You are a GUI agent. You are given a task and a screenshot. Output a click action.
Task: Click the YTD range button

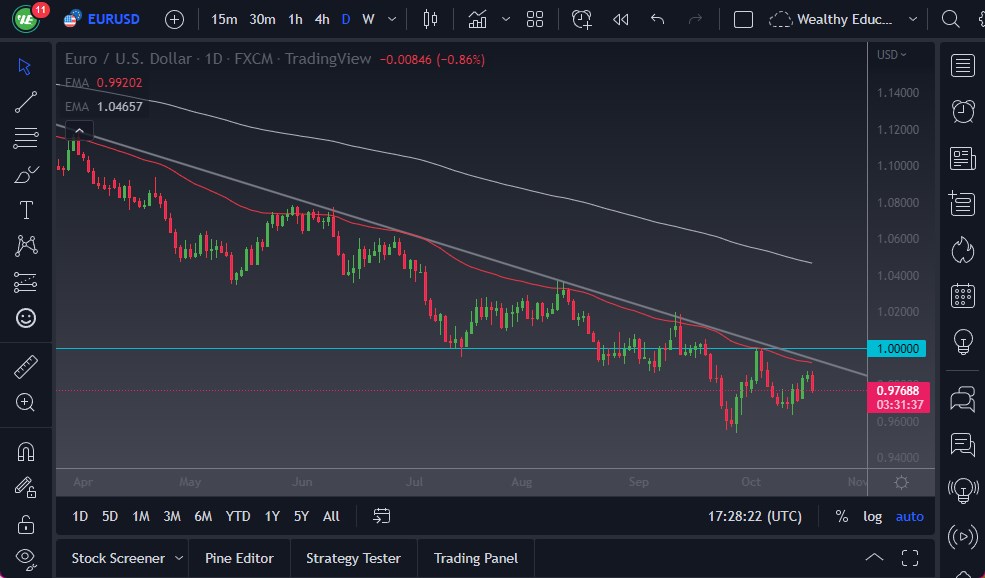(x=237, y=516)
